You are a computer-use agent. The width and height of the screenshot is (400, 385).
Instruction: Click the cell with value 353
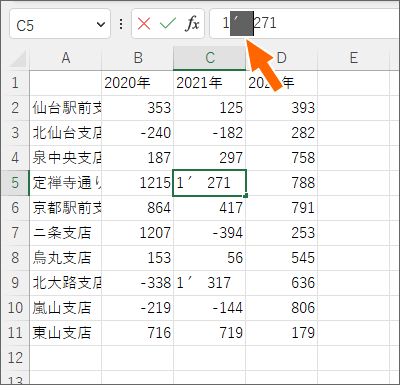[138, 108]
